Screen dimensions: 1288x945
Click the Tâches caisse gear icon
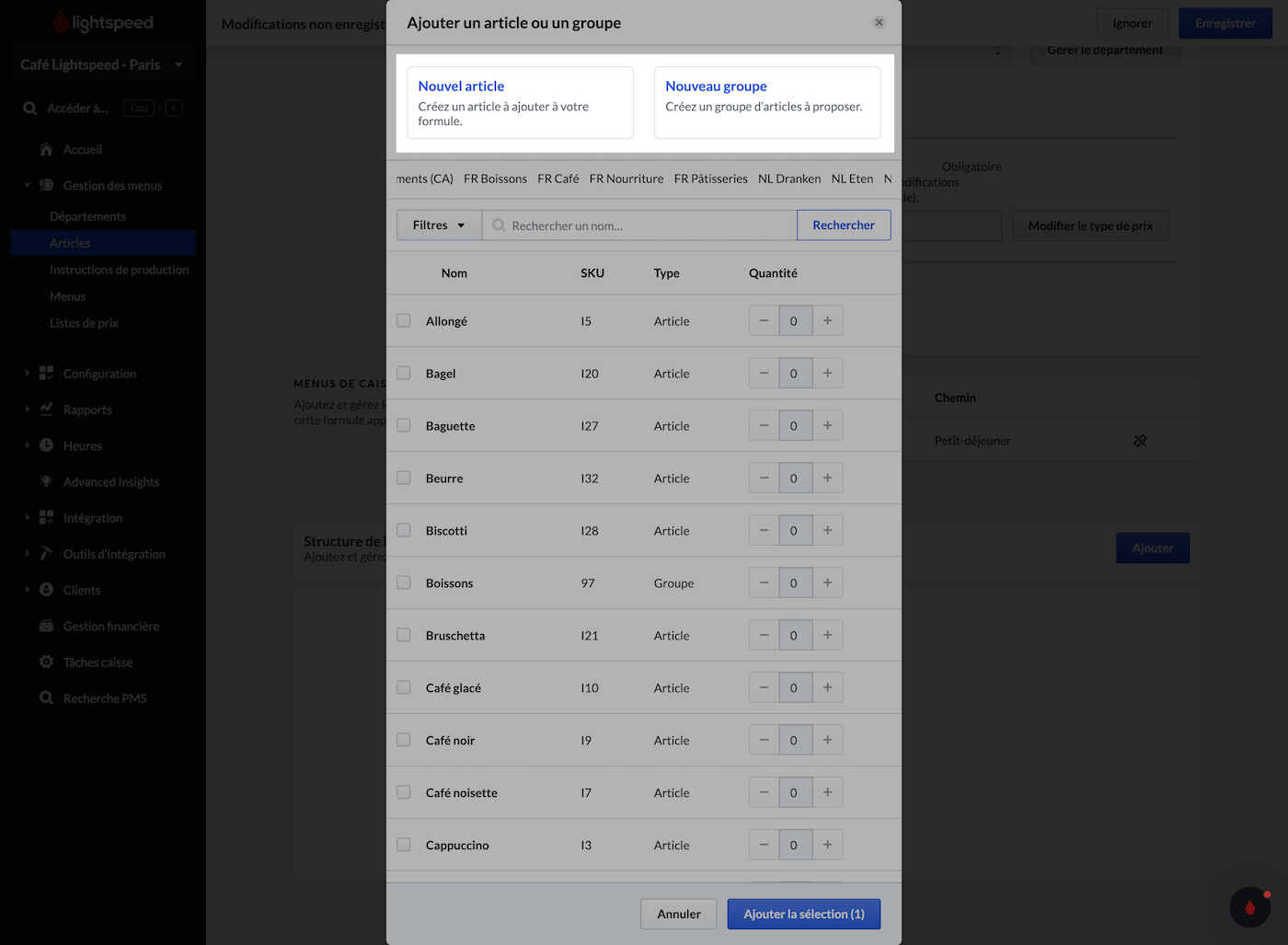pos(46,662)
